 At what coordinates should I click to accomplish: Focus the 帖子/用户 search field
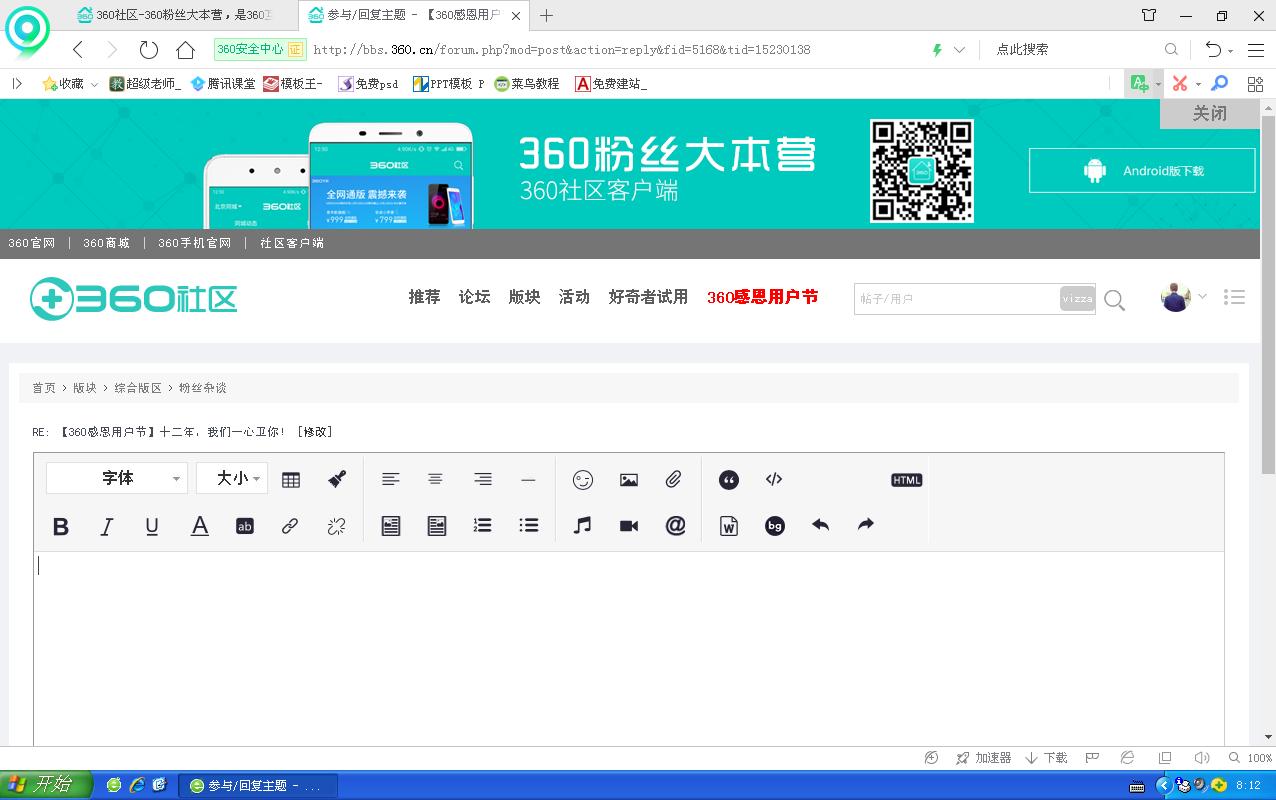click(x=956, y=298)
